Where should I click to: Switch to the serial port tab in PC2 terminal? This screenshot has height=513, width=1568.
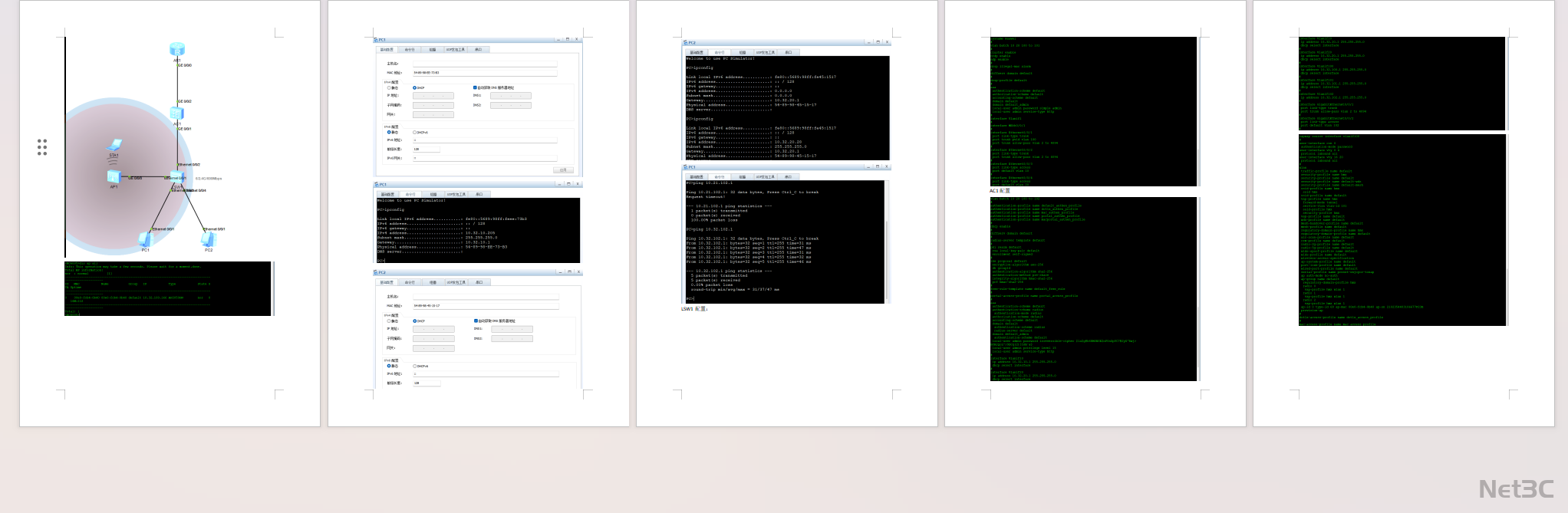[x=788, y=53]
